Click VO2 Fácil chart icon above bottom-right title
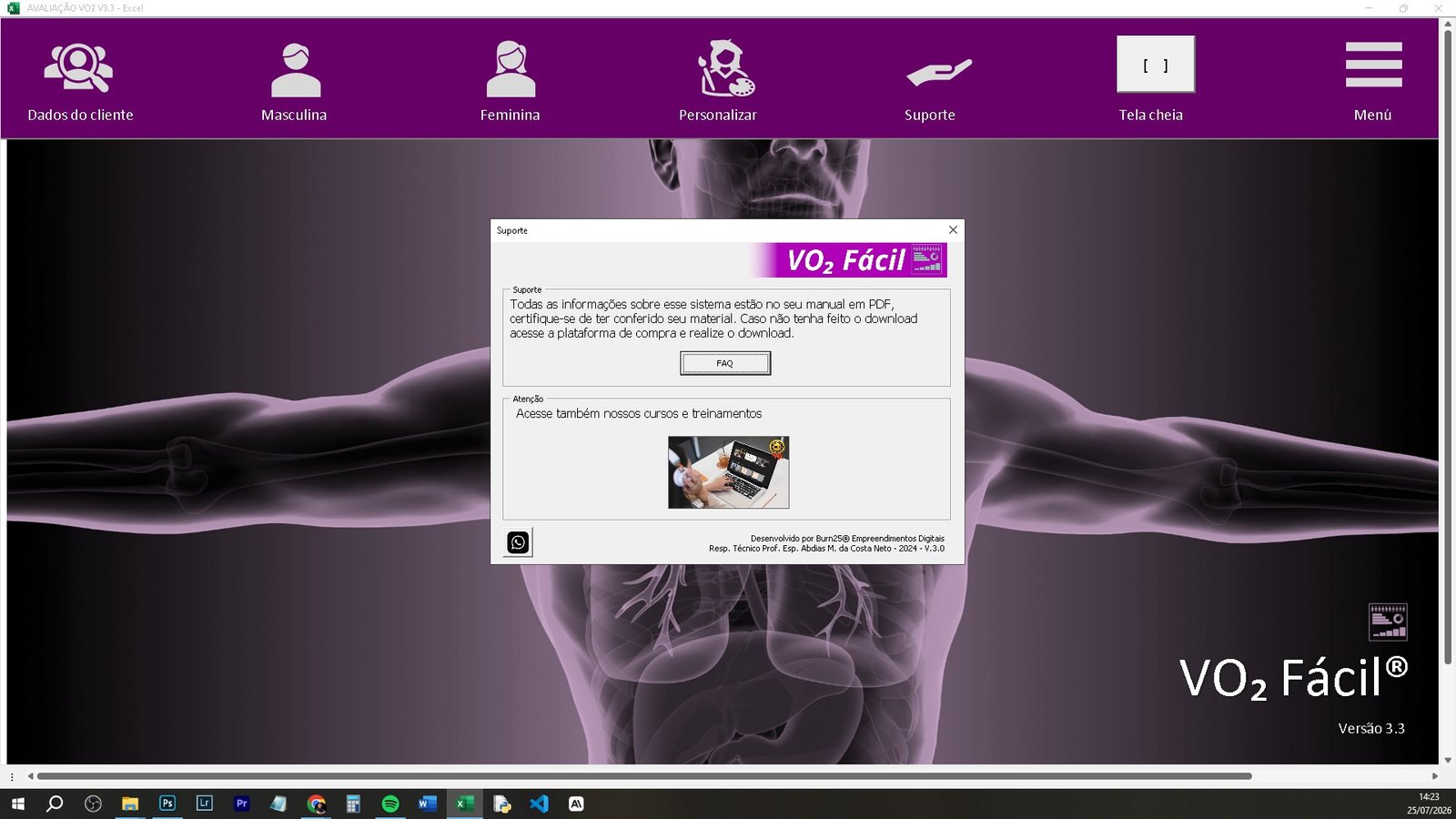Image resolution: width=1456 pixels, height=819 pixels. 1388,622
